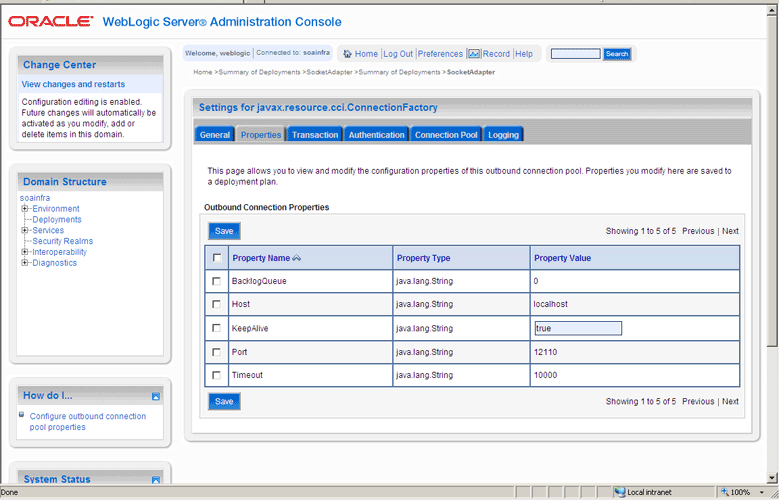The width and height of the screenshot is (779, 500).
Task: Click the Record icon
Action: 474,54
